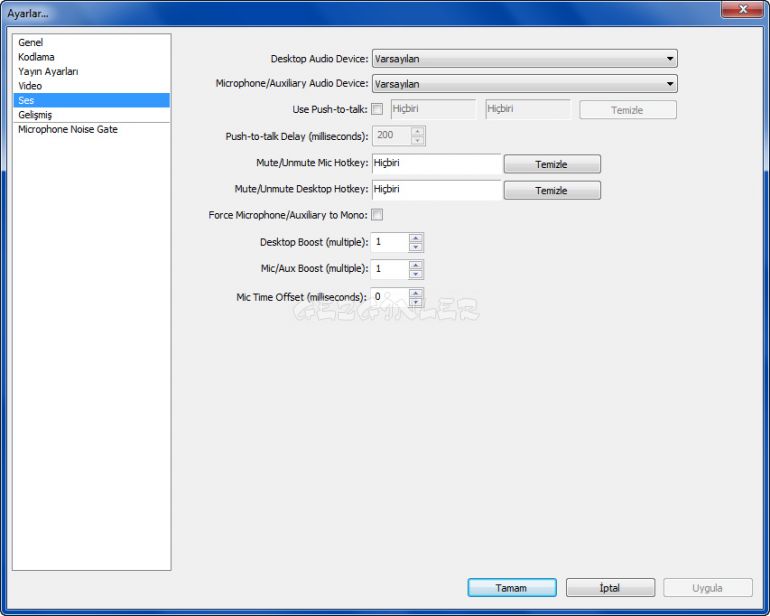Confirm settings with the Tamam button

coord(511,588)
